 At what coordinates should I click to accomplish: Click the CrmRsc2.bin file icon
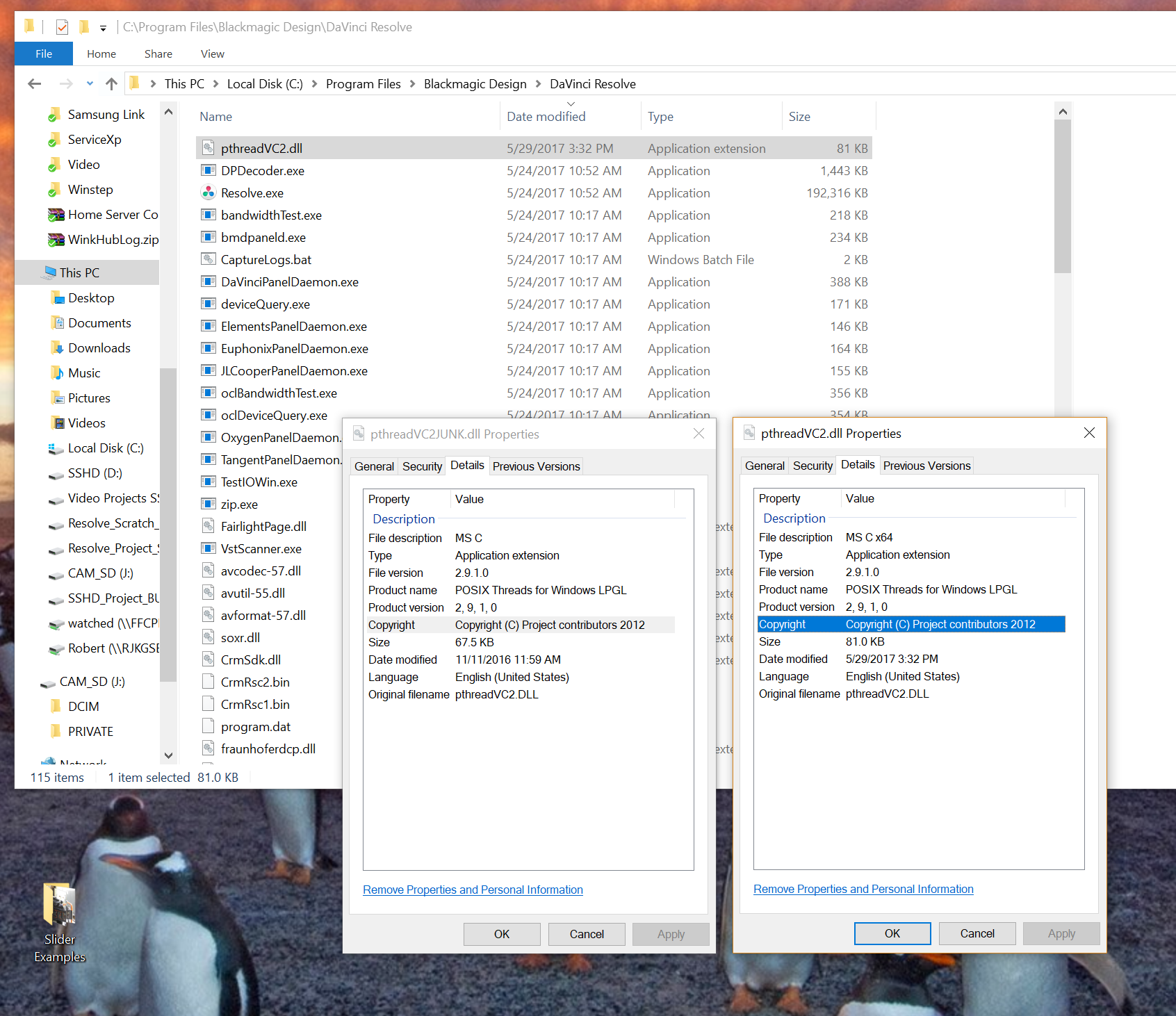tap(208, 682)
